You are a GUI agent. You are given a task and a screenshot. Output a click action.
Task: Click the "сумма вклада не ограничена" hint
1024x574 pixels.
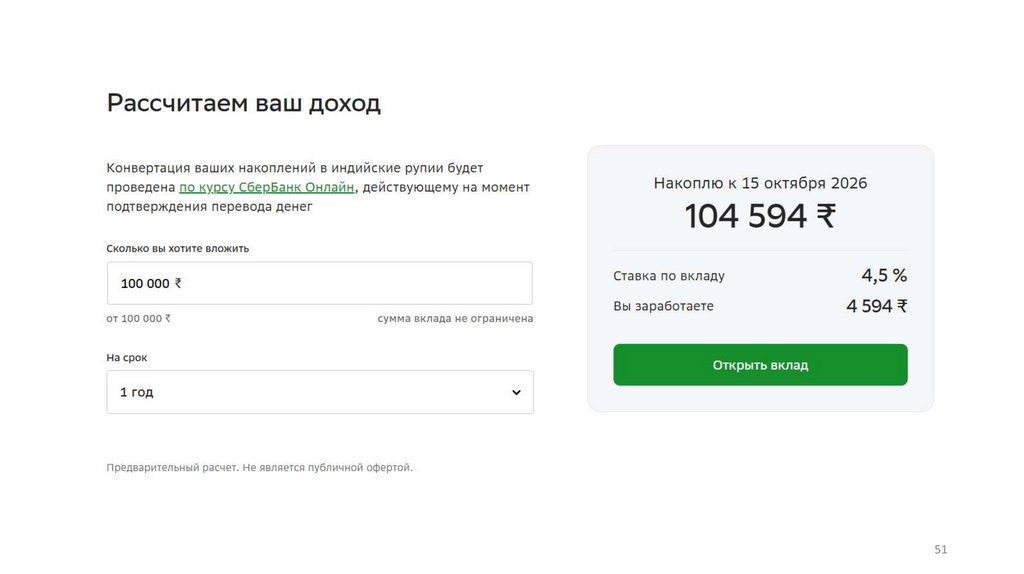tap(455, 319)
